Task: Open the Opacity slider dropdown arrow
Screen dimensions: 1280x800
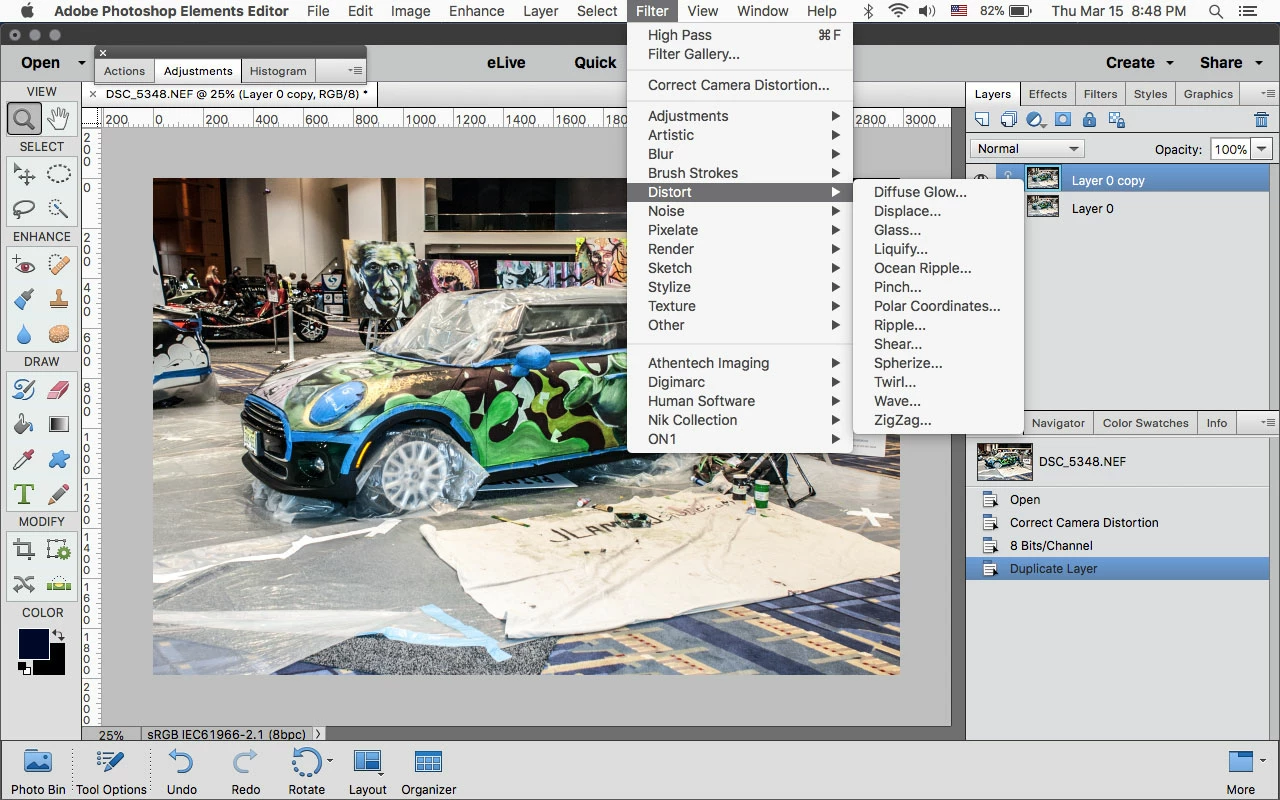Action: pyautogui.click(x=1262, y=149)
